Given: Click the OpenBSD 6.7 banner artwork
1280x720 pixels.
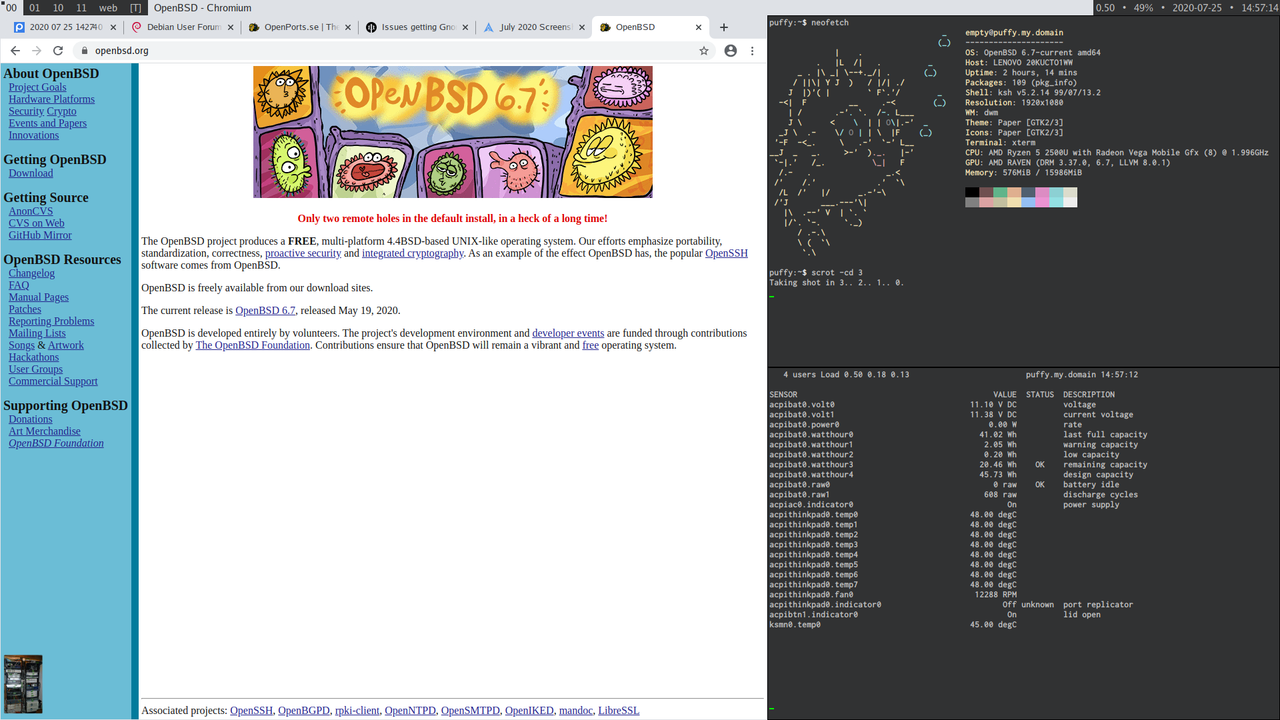Looking at the screenshot, I should pos(452,132).
